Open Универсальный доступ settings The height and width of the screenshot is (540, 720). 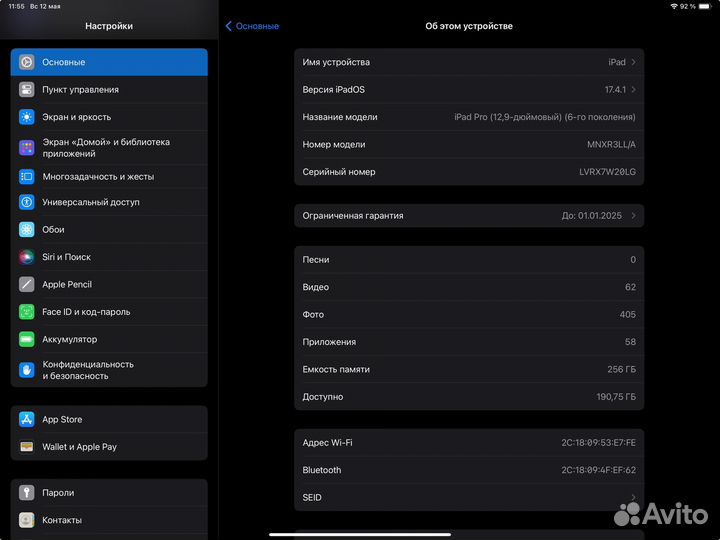click(x=109, y=202)
